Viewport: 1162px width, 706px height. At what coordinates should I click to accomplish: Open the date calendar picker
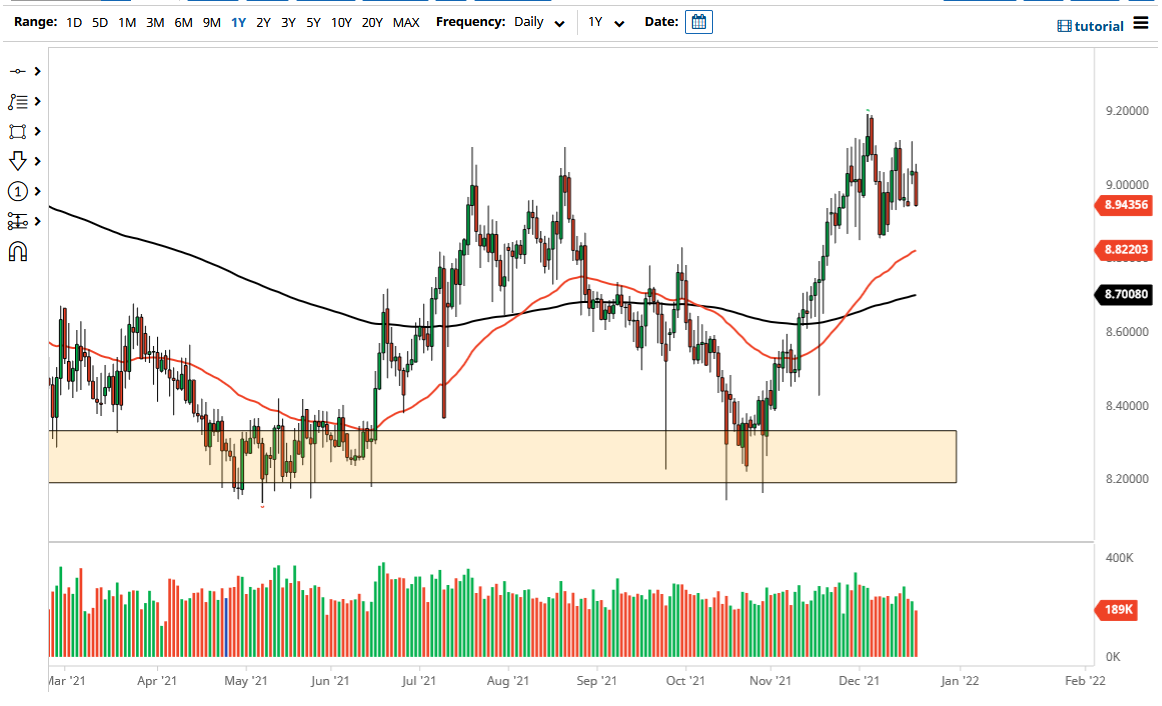698,21
